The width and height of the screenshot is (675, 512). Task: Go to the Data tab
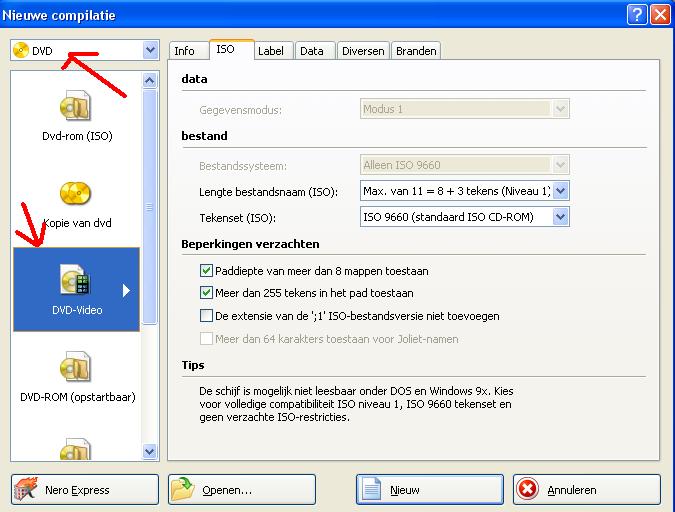315,51
